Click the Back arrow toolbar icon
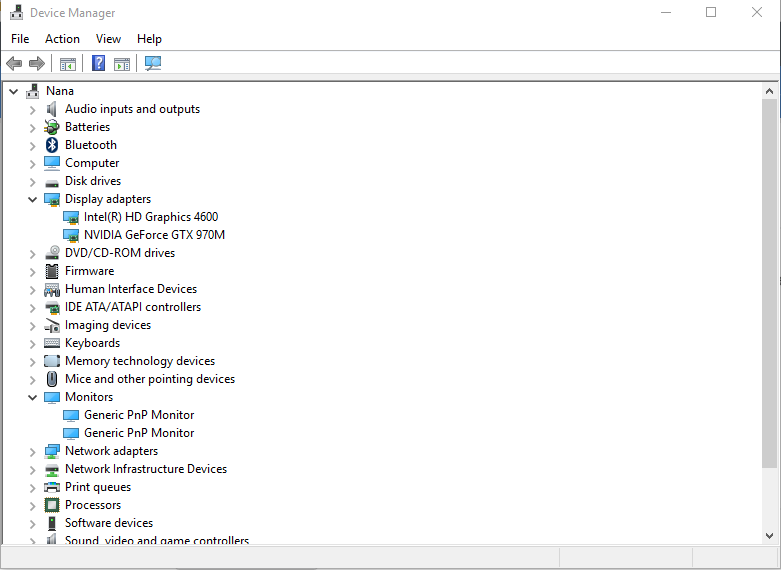 [14, 63]
